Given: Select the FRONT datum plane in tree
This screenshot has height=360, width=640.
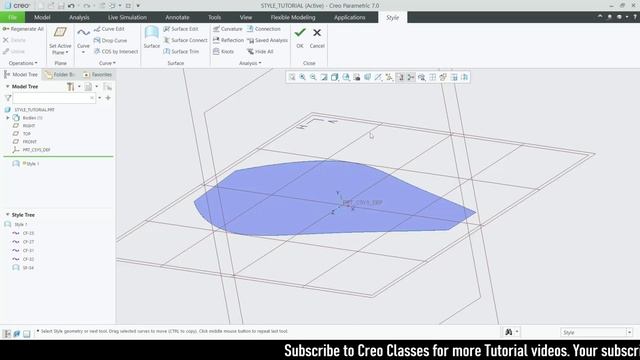Looking at the screenshot, I should [x=29, y=142].
